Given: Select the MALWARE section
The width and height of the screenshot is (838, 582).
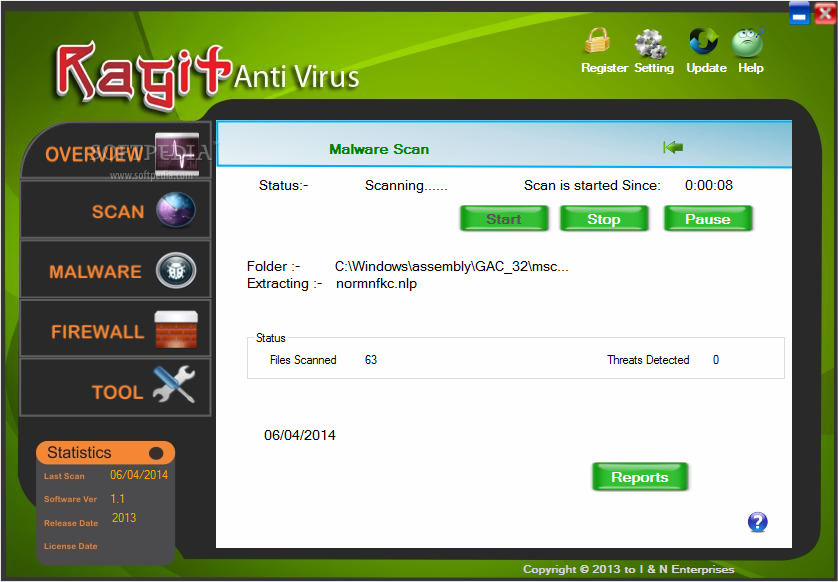Looking at the screenshot, I should (x=115, y=269).
